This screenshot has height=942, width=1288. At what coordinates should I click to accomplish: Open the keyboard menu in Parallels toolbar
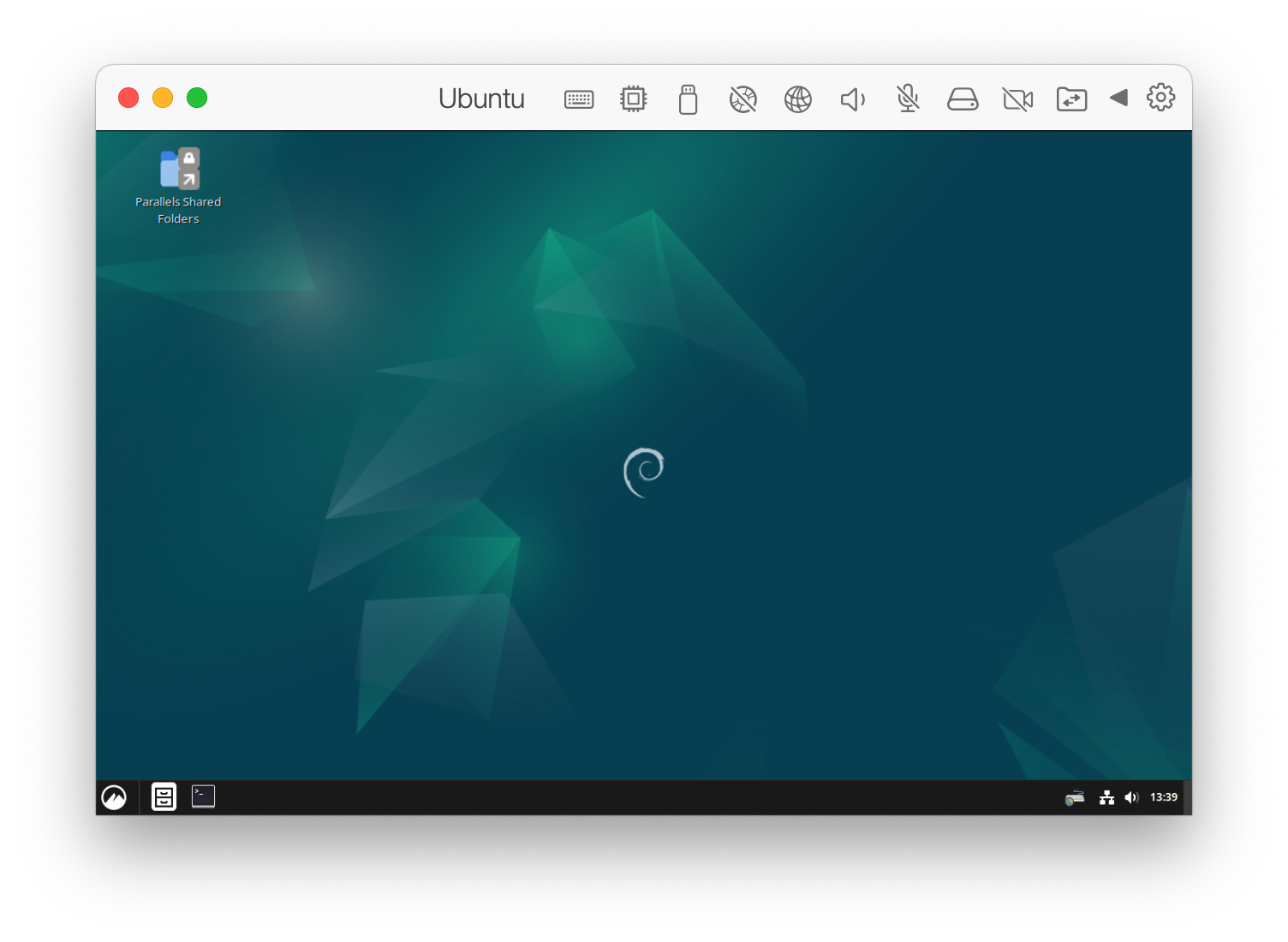click(x=579, y=99)
